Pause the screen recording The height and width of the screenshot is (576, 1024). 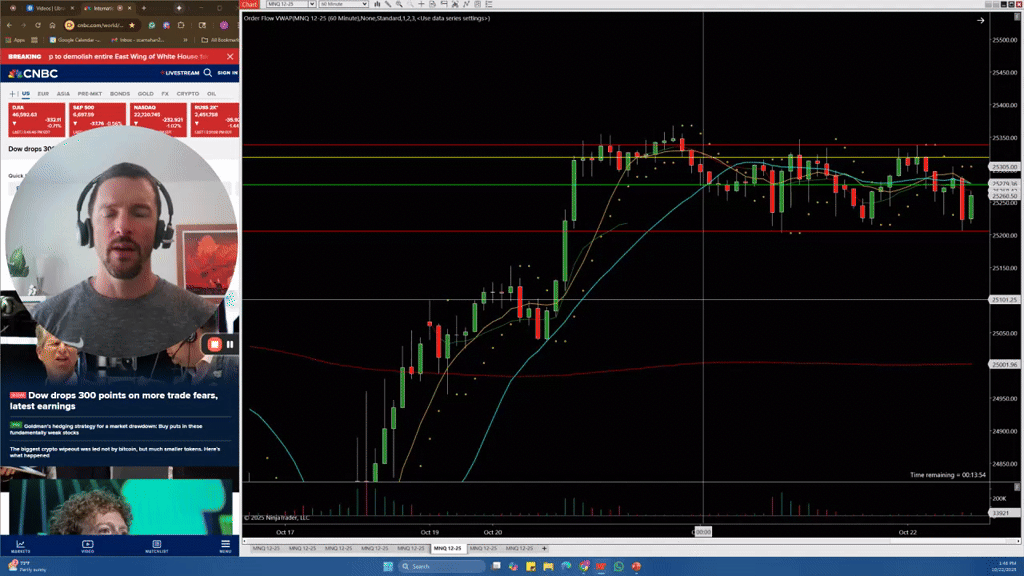coord(230,344)
